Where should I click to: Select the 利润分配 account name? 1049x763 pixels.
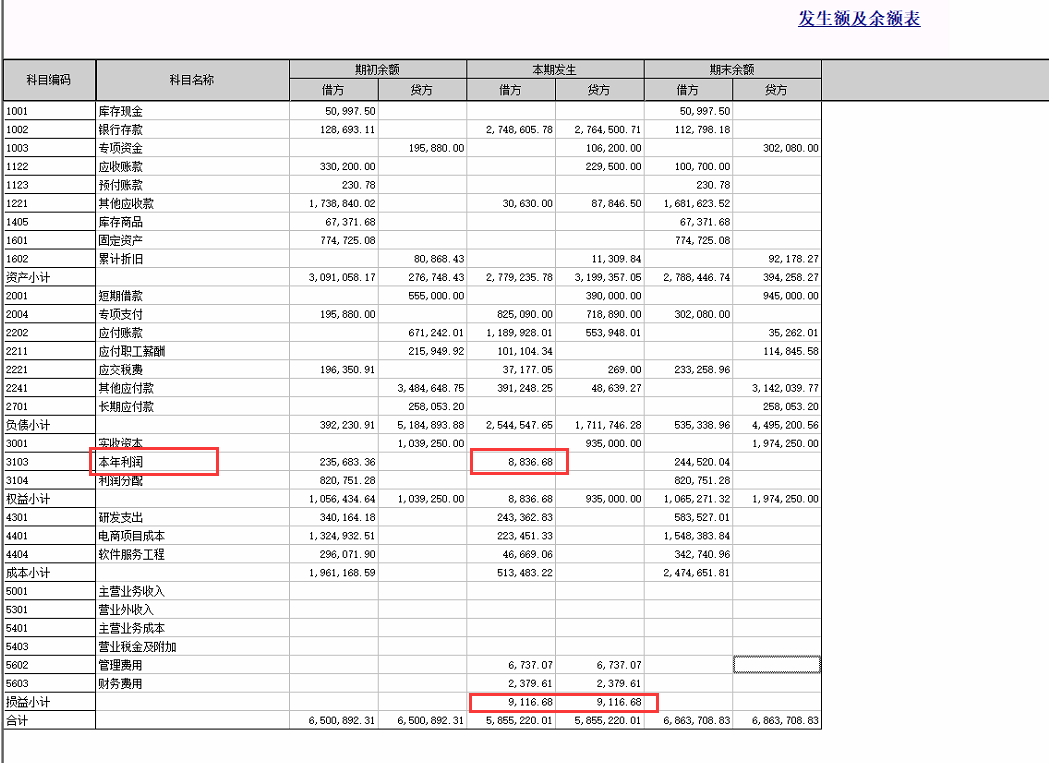(120, 481)
